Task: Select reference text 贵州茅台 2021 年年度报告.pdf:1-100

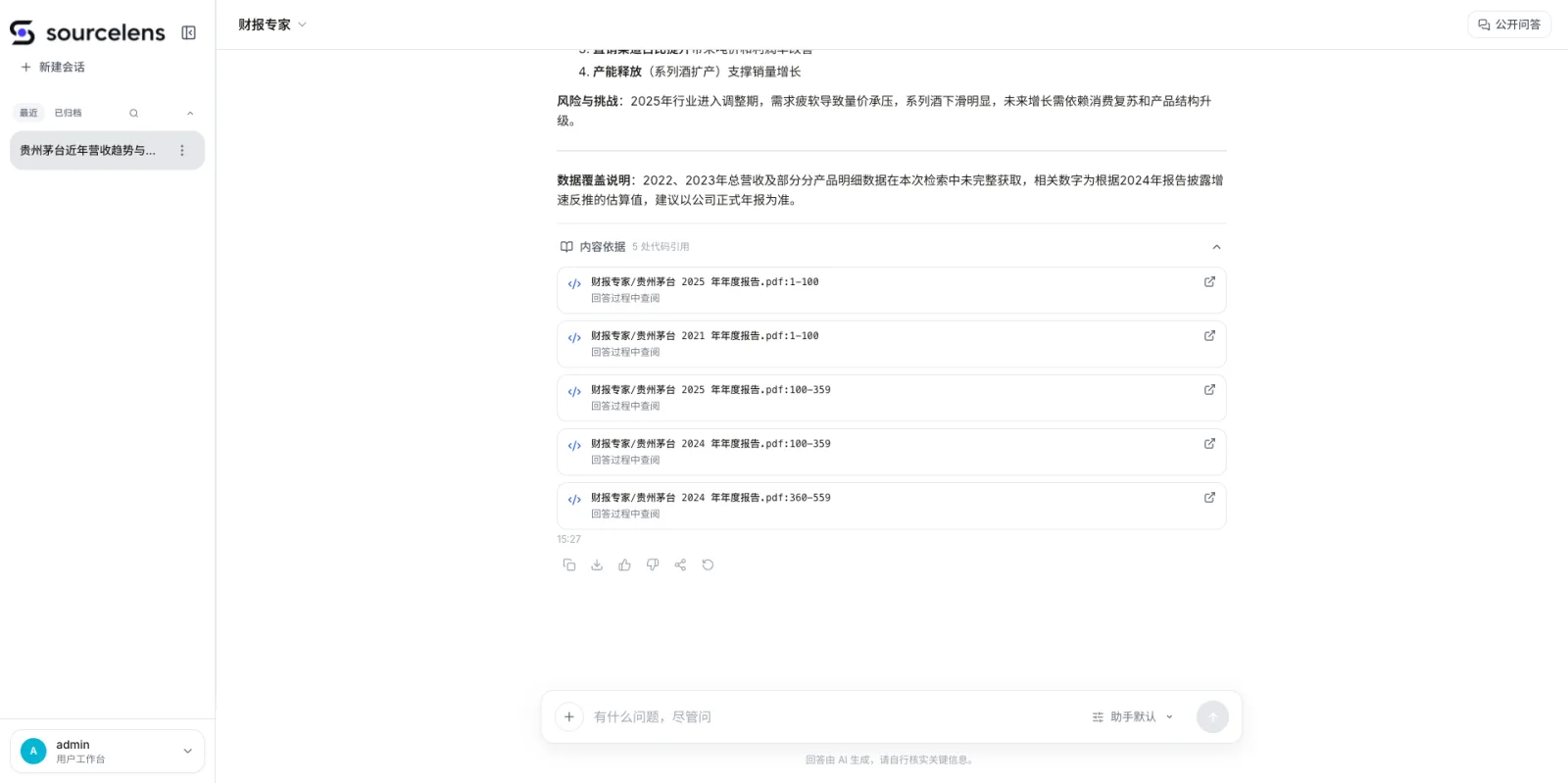Action: coord(705,336)
